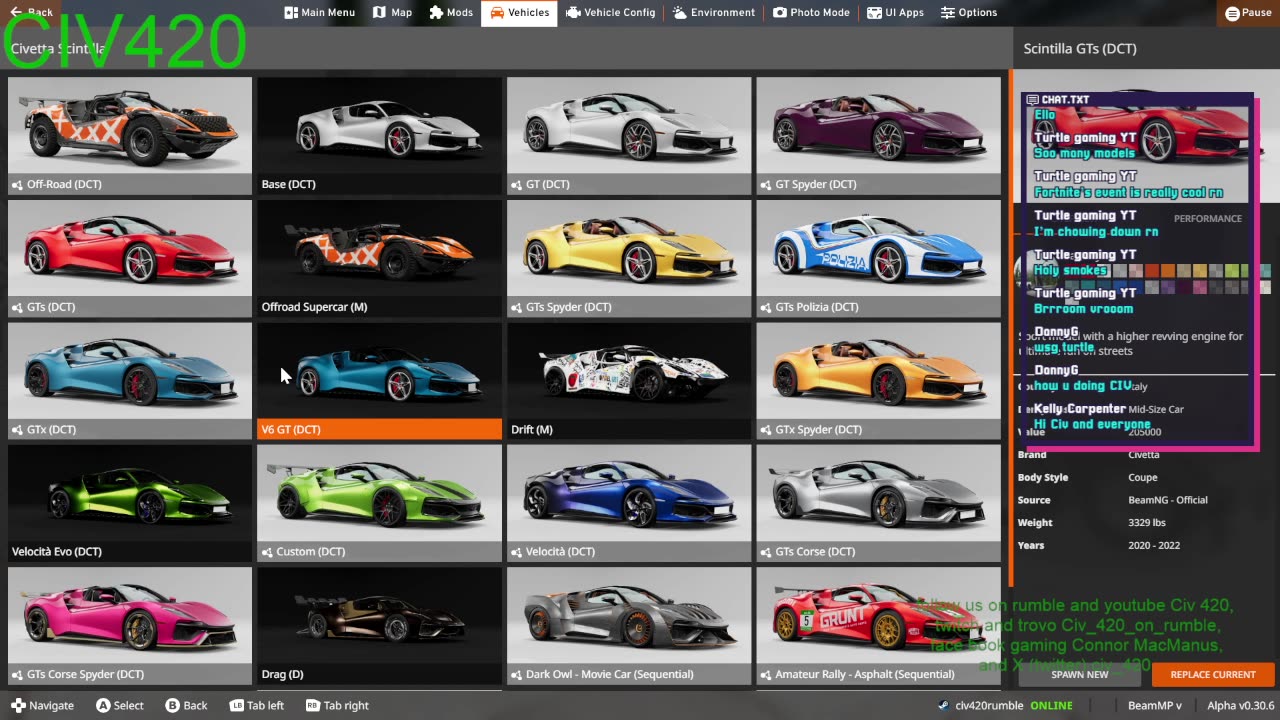Open the Options tab
Image resolution: width=1280 pixels, height=720 pixels.
(968, 13)
